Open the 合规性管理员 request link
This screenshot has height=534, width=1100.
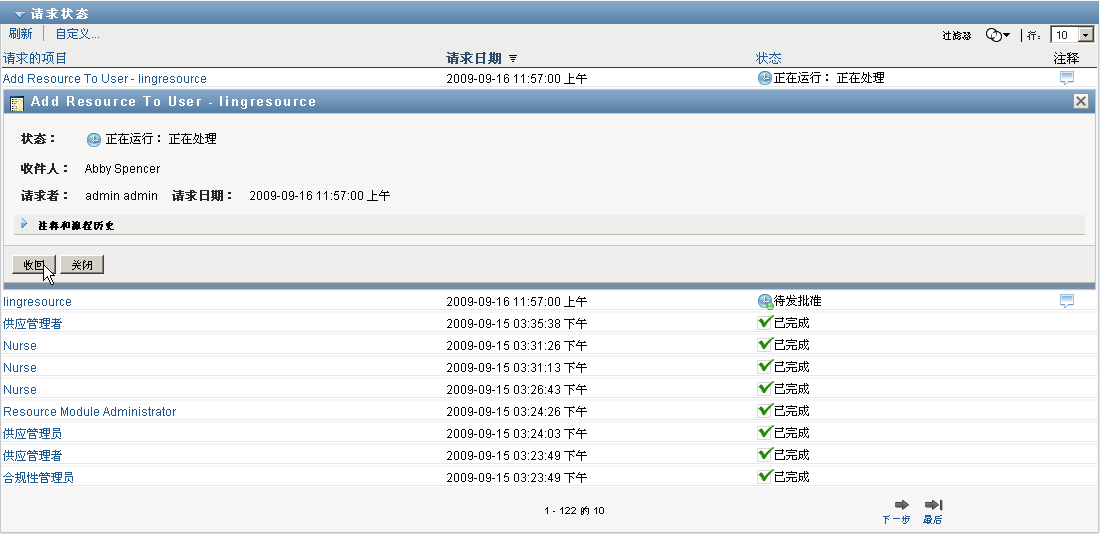38,478
